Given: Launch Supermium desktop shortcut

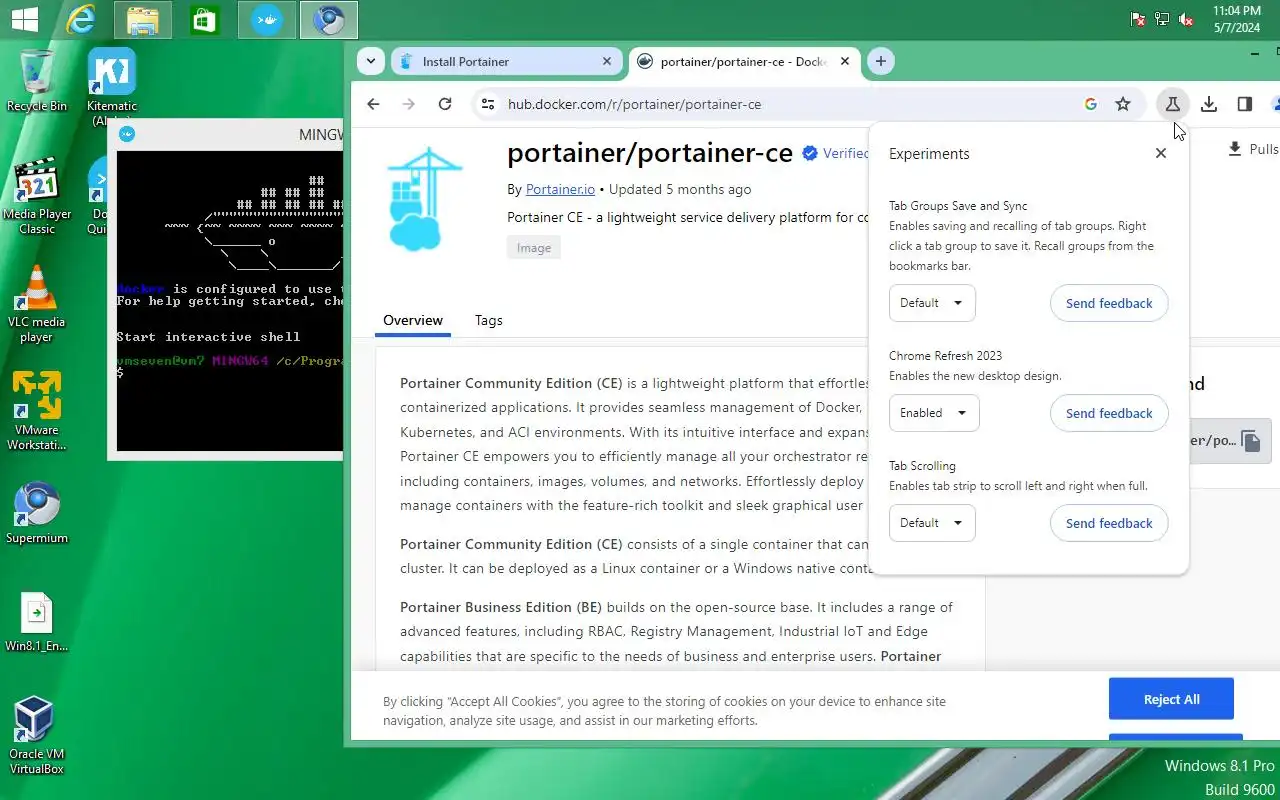Looking at the screenshot, I should point(37,514).
